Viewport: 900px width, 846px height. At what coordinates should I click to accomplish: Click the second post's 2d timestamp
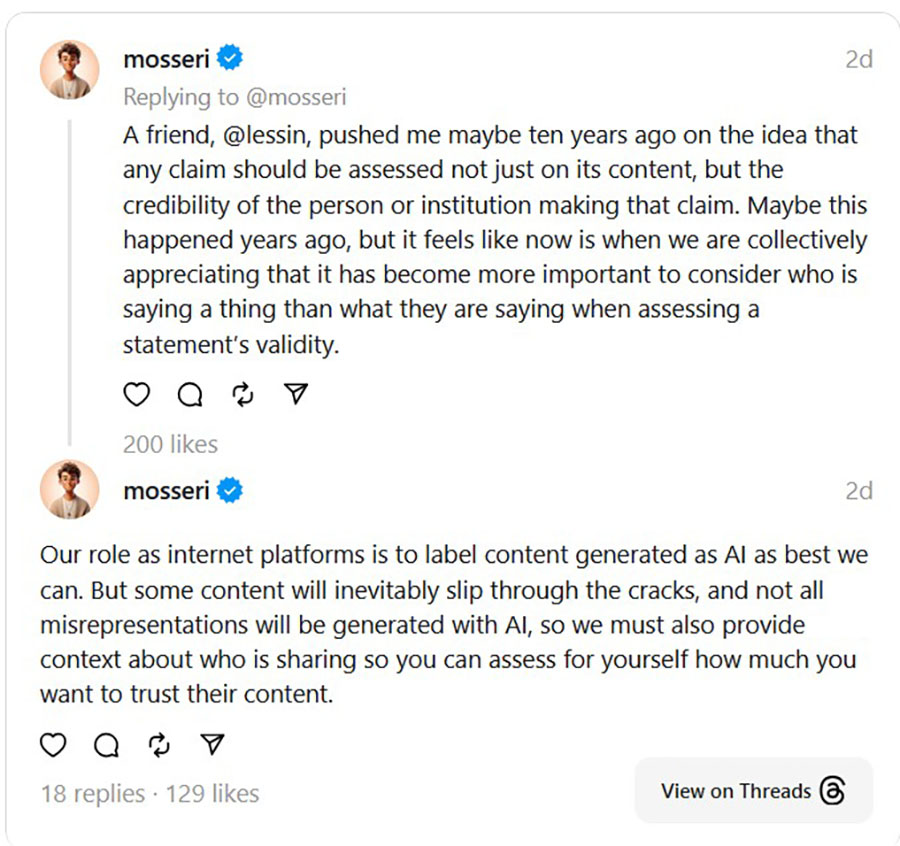(x=858, y=490)
